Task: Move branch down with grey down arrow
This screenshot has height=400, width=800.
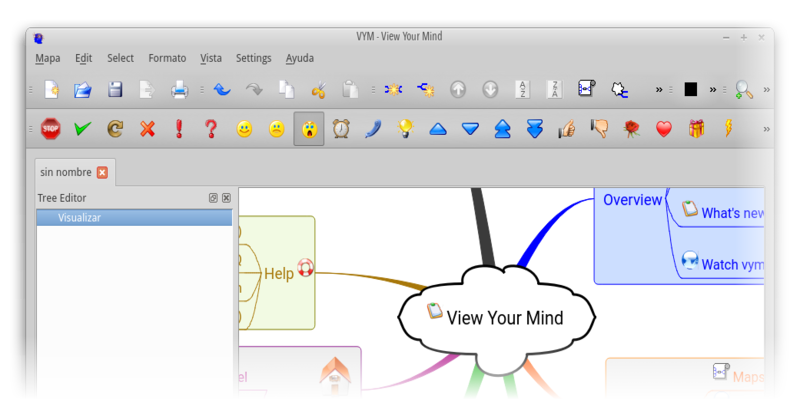Action: point(490,90)
